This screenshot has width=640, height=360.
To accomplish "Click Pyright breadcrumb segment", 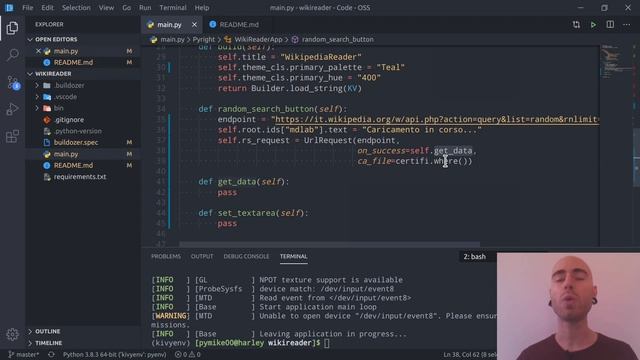I will (204, 40).
